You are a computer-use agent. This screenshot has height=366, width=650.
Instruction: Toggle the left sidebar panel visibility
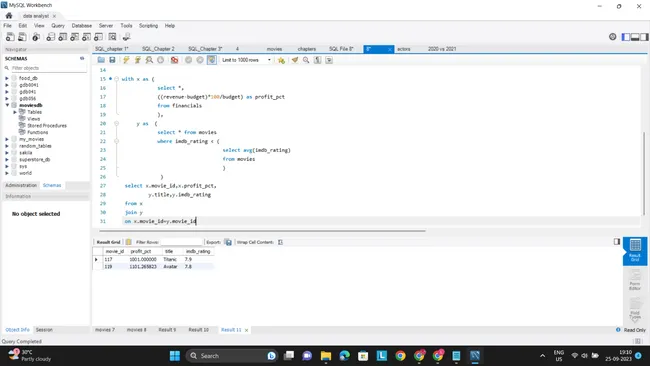tap(626, 37)
